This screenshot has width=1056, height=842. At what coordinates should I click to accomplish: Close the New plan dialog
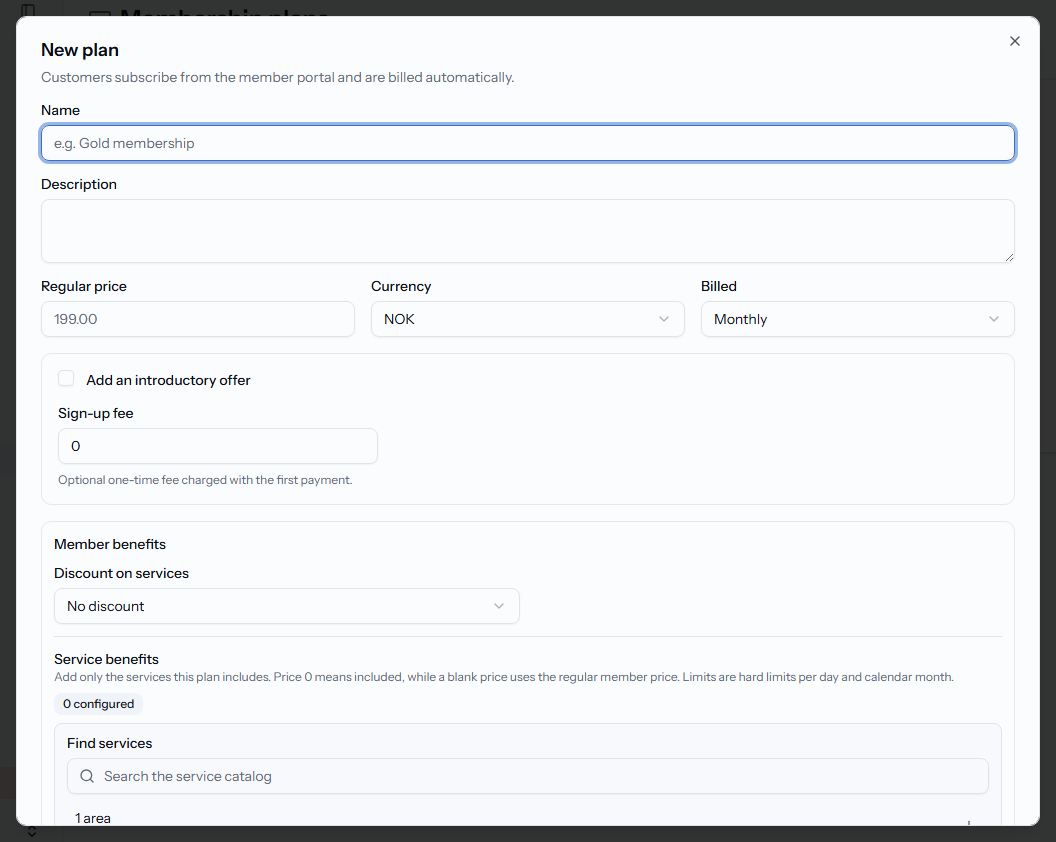tap(1014, 41)
